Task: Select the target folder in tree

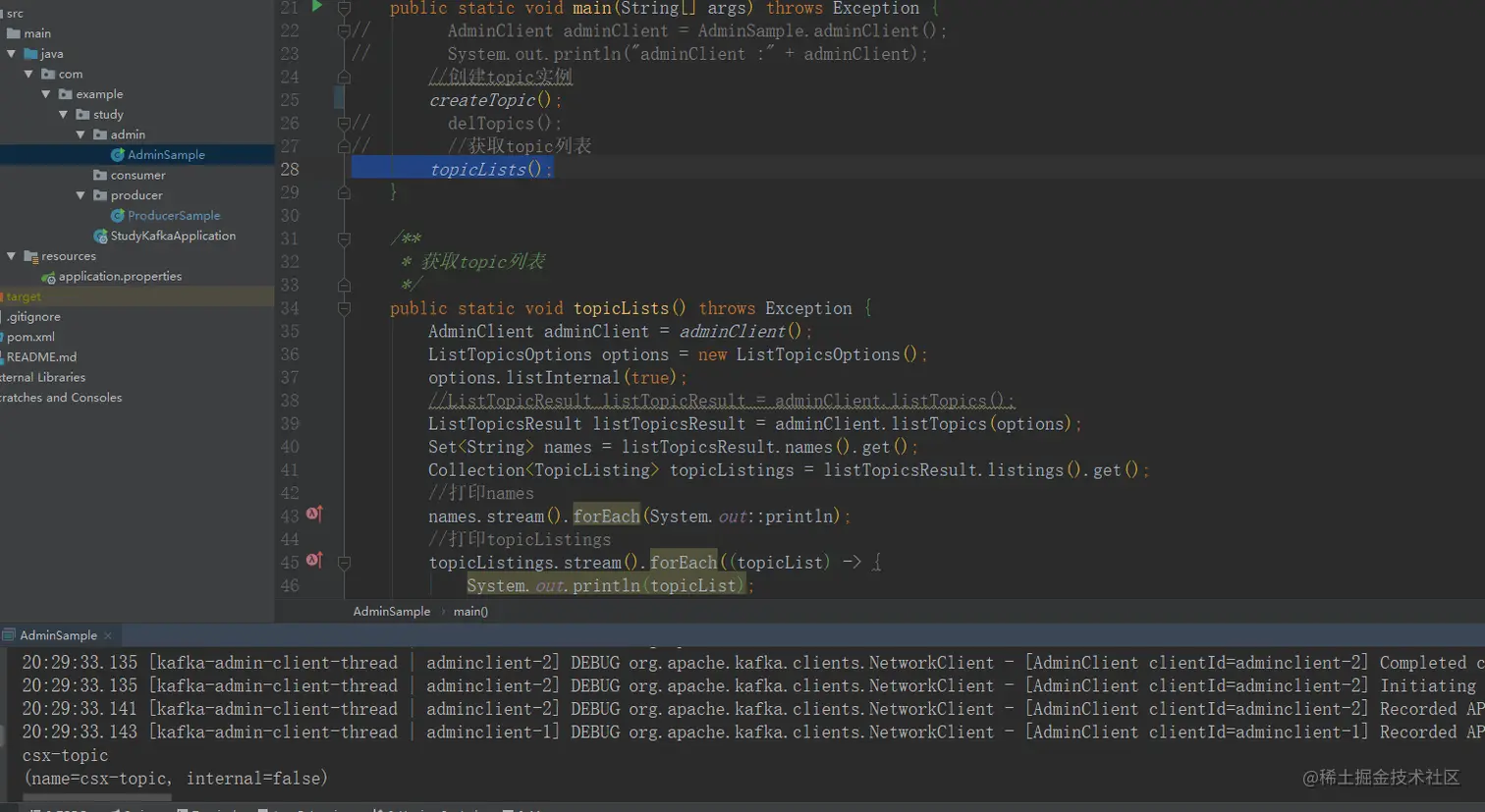Action: [24, 297]
